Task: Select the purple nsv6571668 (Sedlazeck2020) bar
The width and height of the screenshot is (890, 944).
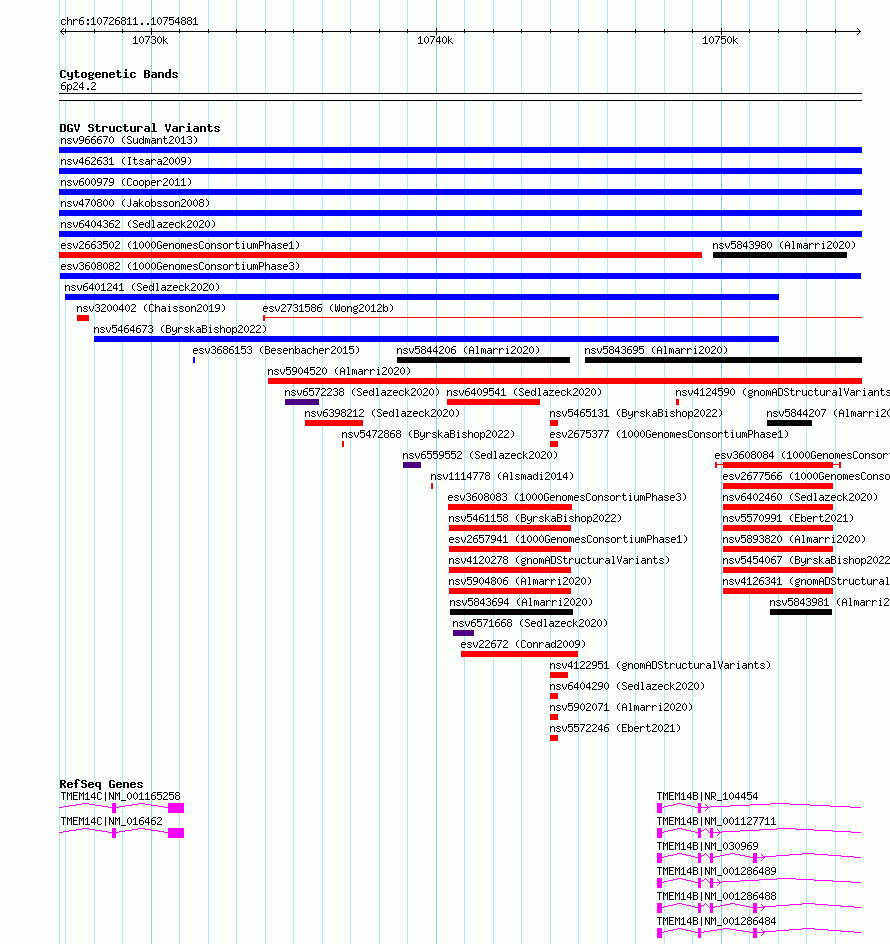Action: point(464,633)
